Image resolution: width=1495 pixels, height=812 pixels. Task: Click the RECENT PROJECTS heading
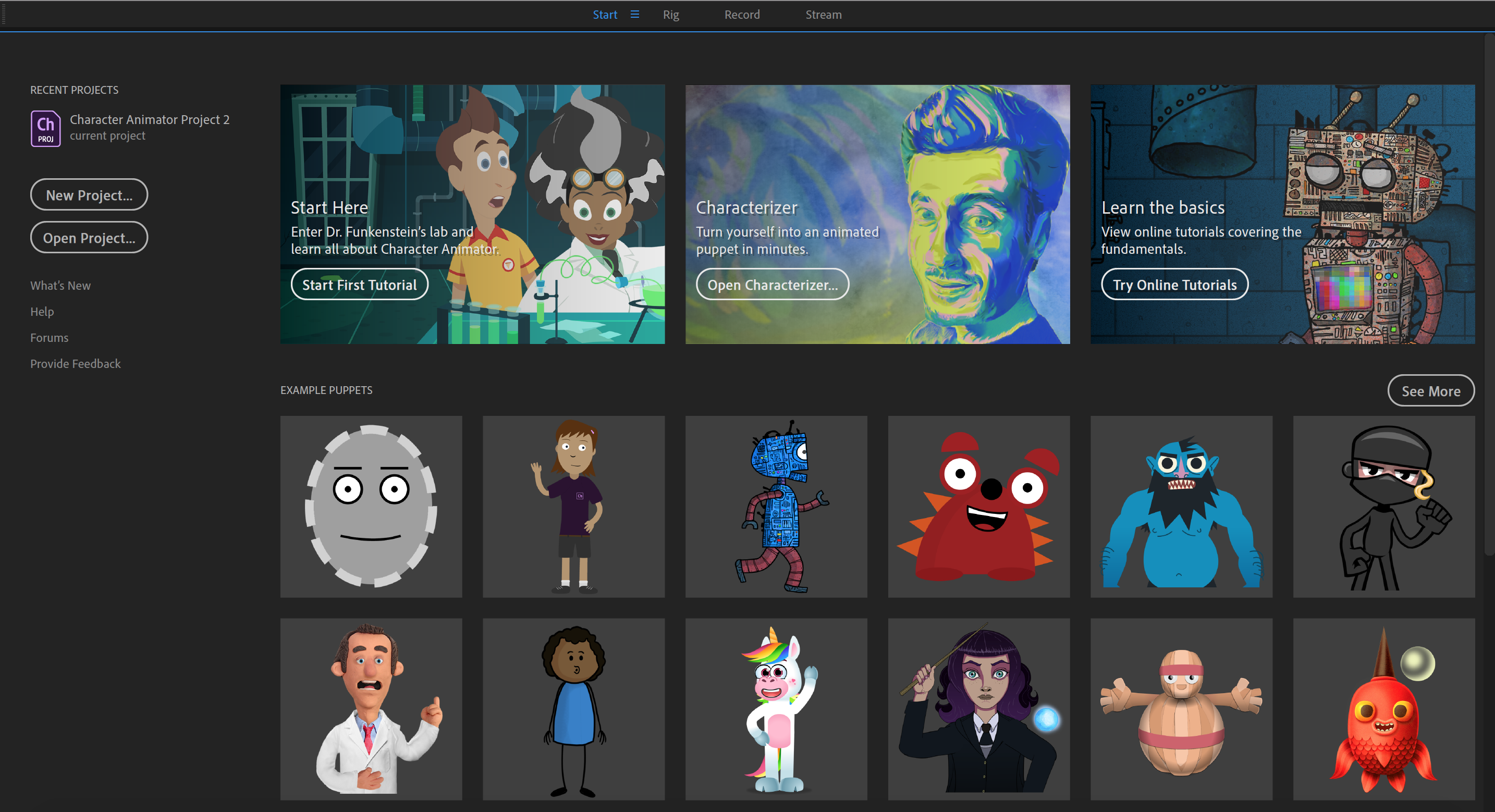[75, 90]
